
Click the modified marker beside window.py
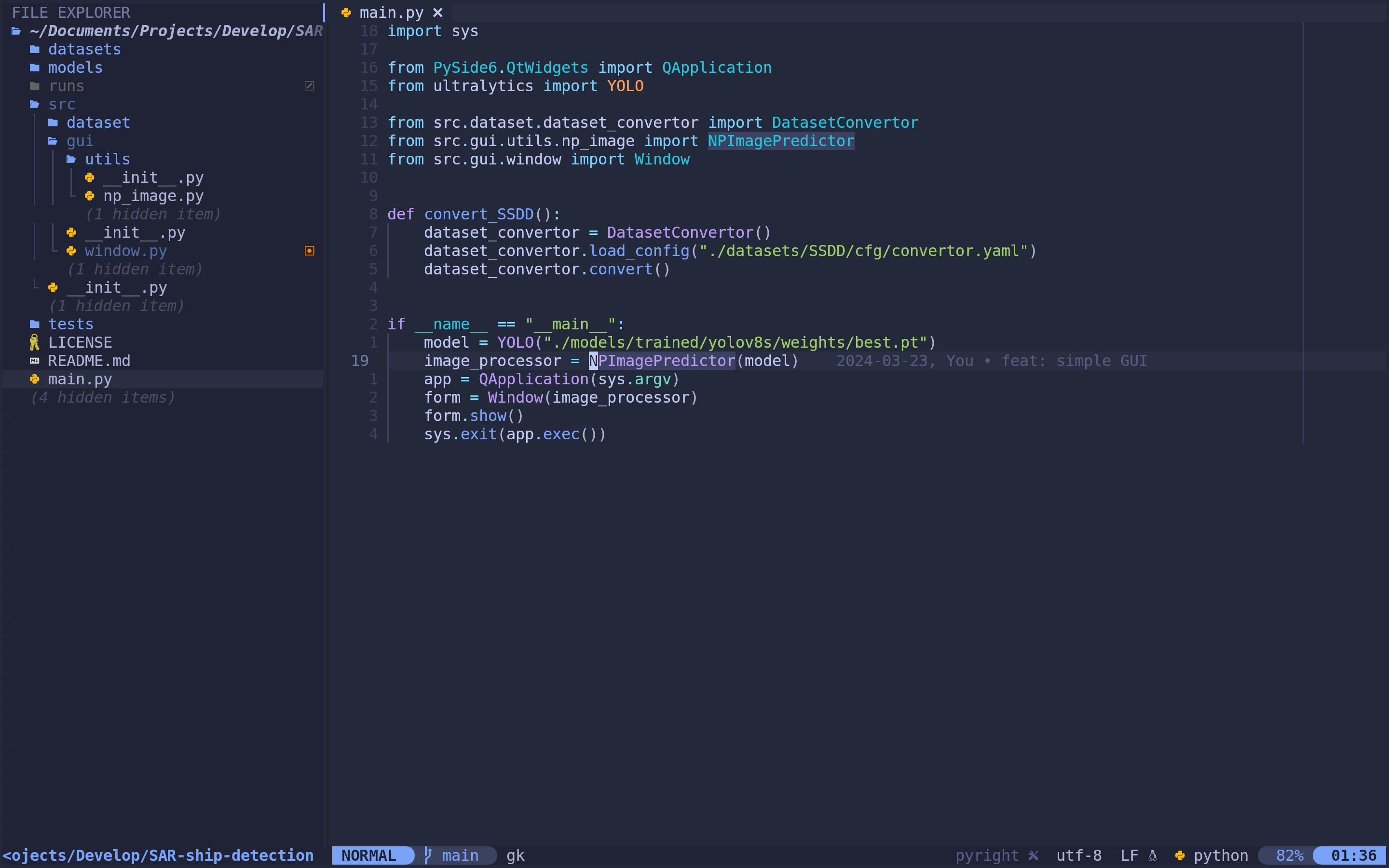pyautogui.click(x=309, y=251)
